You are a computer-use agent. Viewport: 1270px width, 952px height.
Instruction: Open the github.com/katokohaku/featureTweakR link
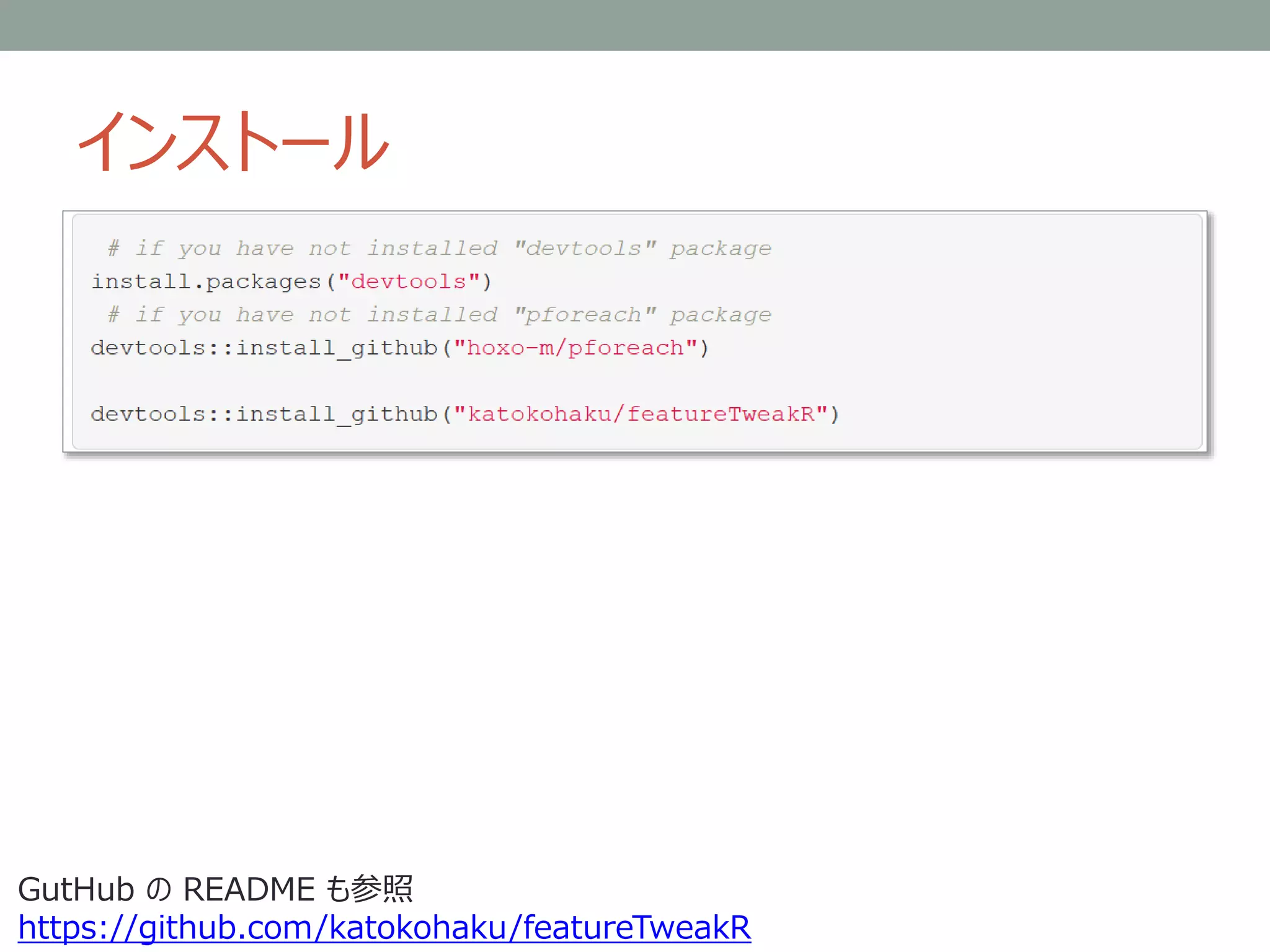click(384, 928)
